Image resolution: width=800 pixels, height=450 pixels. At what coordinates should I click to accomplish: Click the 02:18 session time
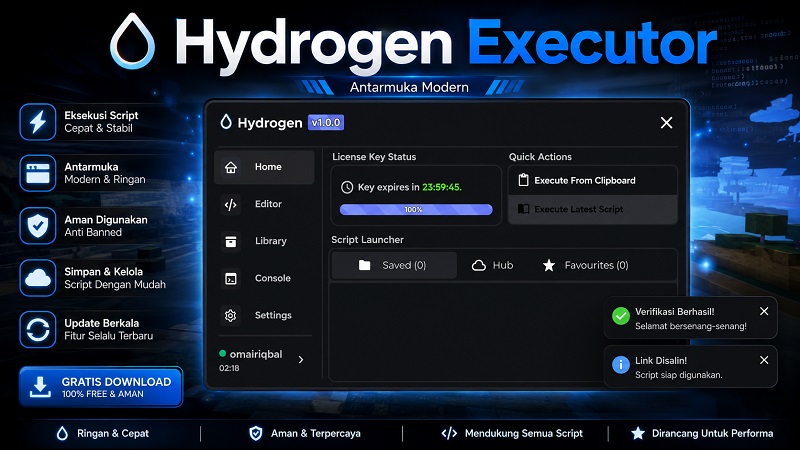click(x=229, y=368)
